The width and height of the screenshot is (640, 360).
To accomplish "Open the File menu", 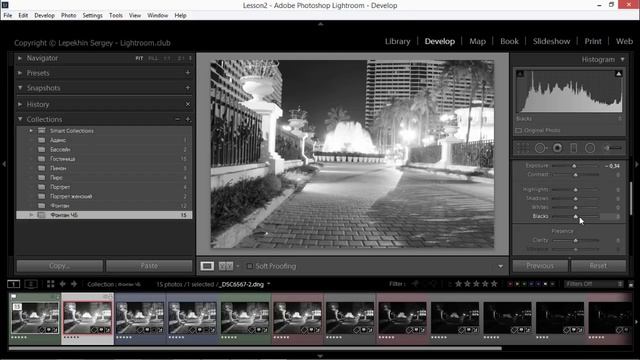I will (x=7, y=16).
